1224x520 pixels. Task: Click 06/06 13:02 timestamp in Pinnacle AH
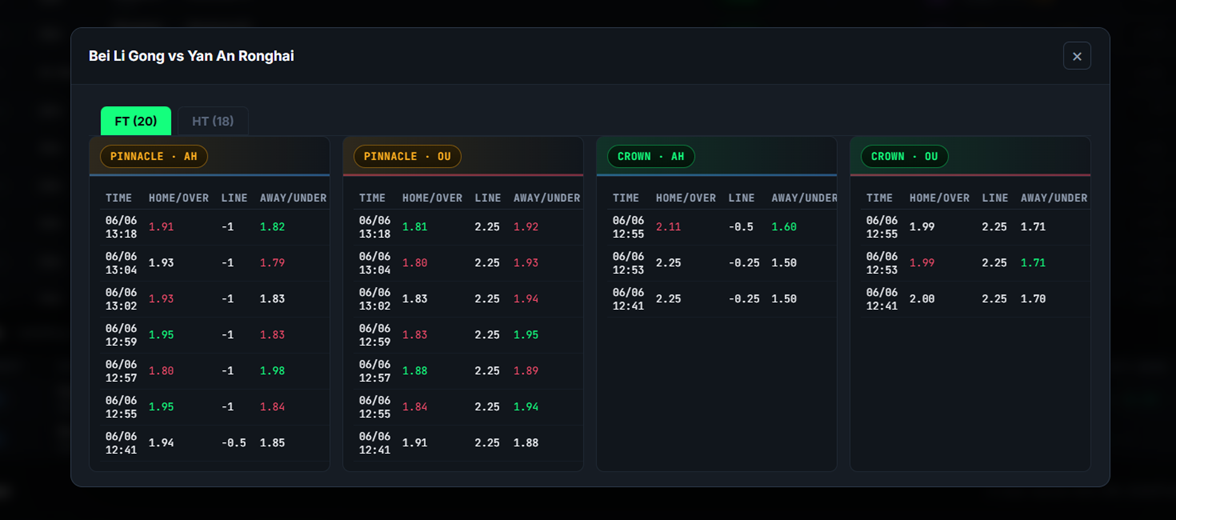tap(121, 299)
